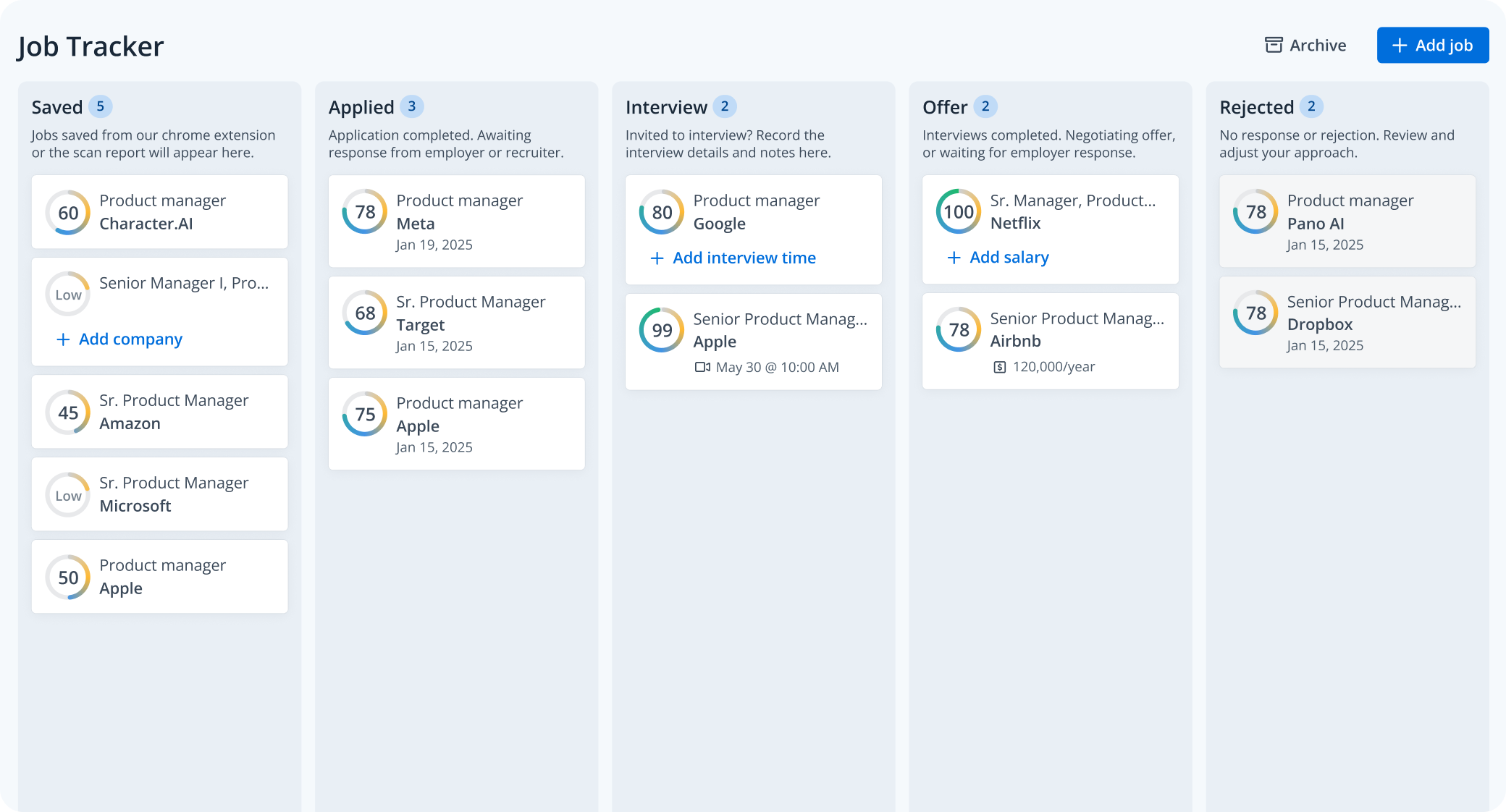This screenshot has height=812, width=1506.
Task: Open the Archive view
Action: 1305,45
